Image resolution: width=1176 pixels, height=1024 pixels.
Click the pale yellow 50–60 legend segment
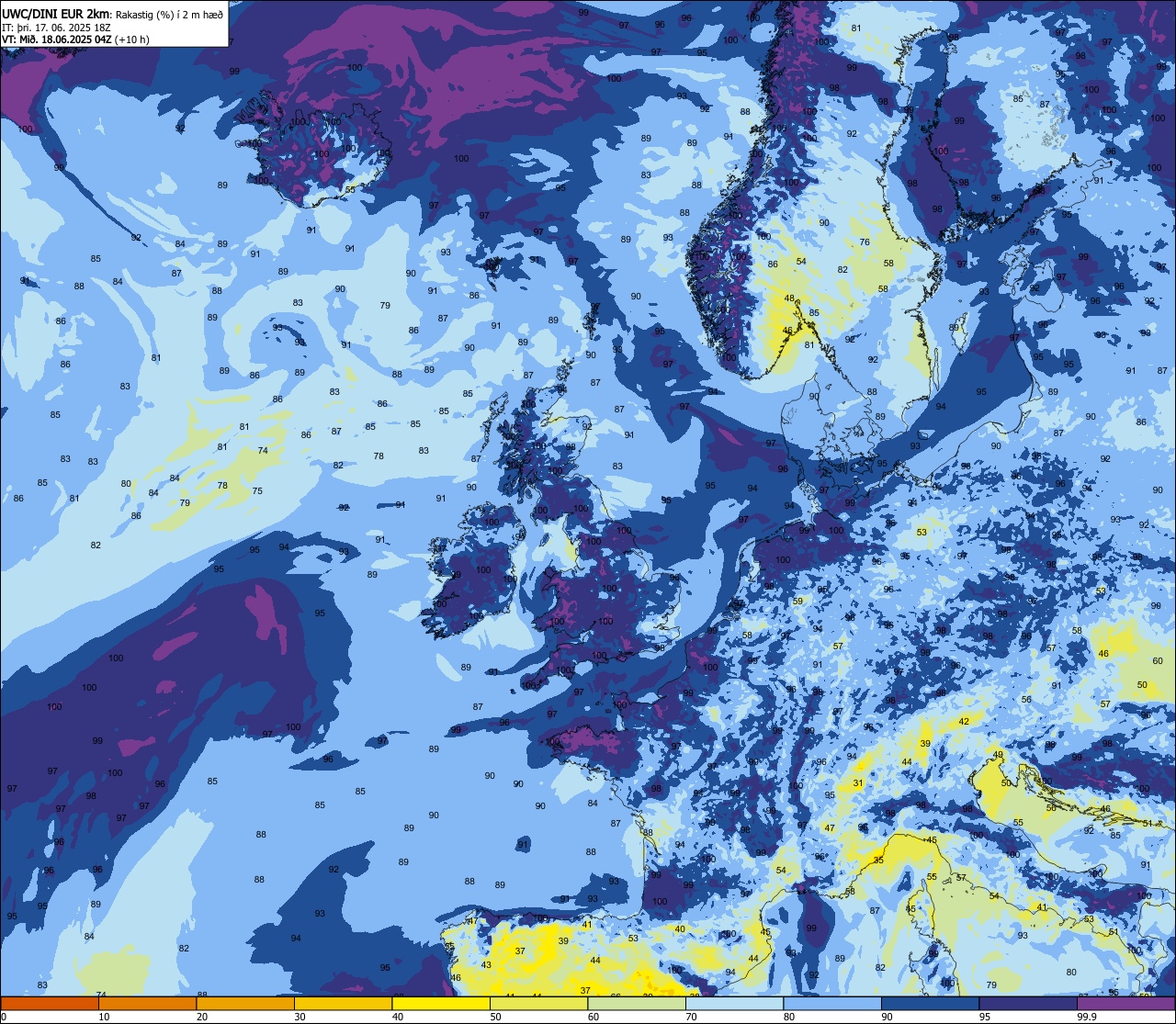pos(538,1004)
